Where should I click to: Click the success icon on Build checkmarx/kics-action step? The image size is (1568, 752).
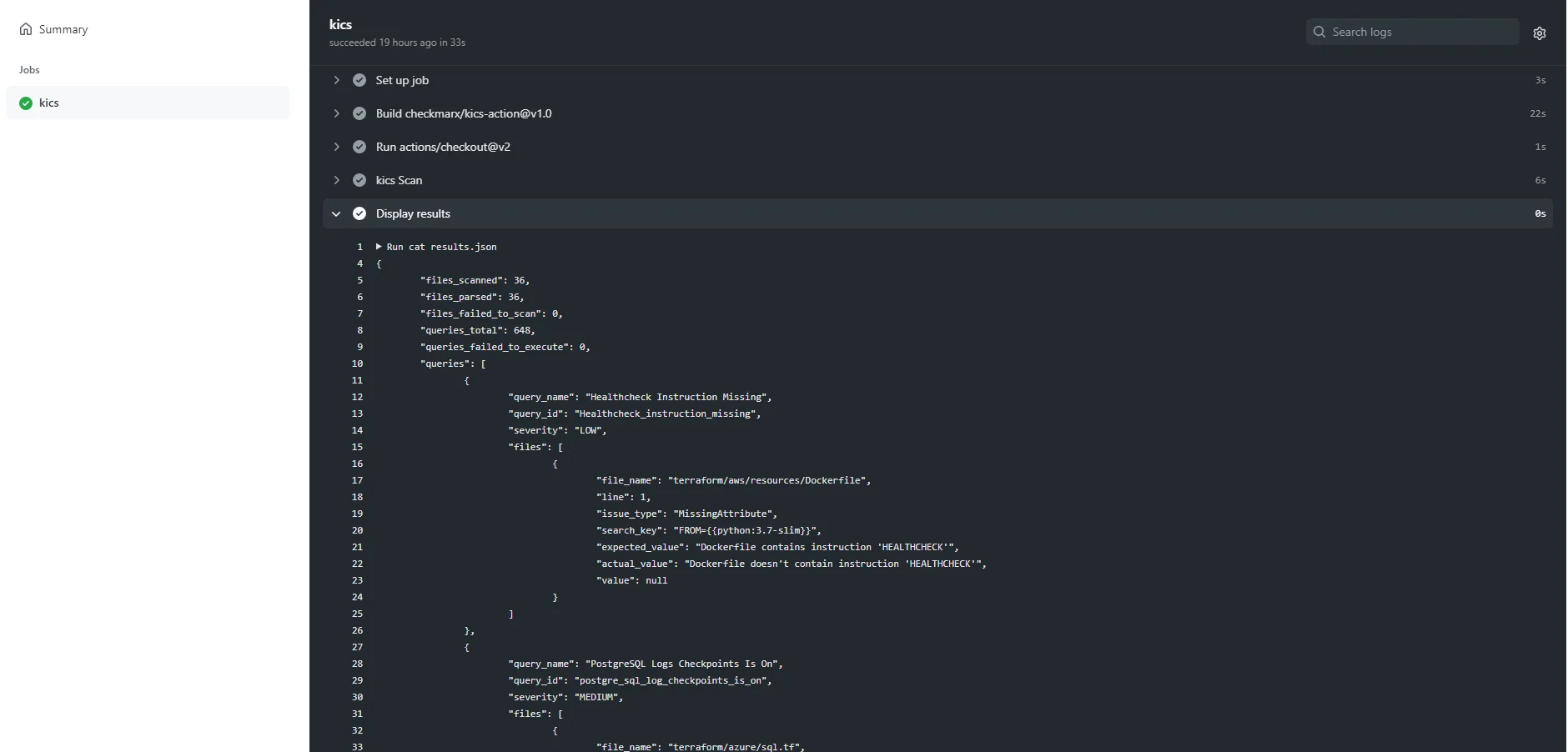359,113
